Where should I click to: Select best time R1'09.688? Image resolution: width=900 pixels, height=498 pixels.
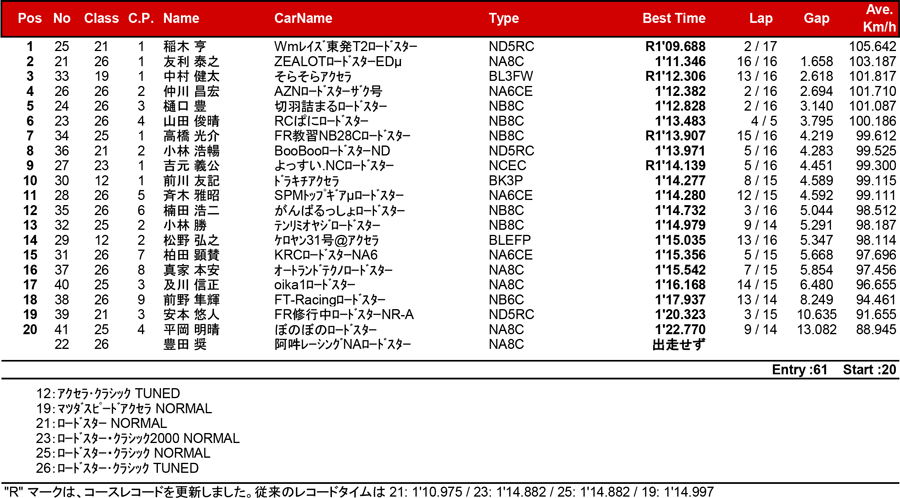pos(675,46)
